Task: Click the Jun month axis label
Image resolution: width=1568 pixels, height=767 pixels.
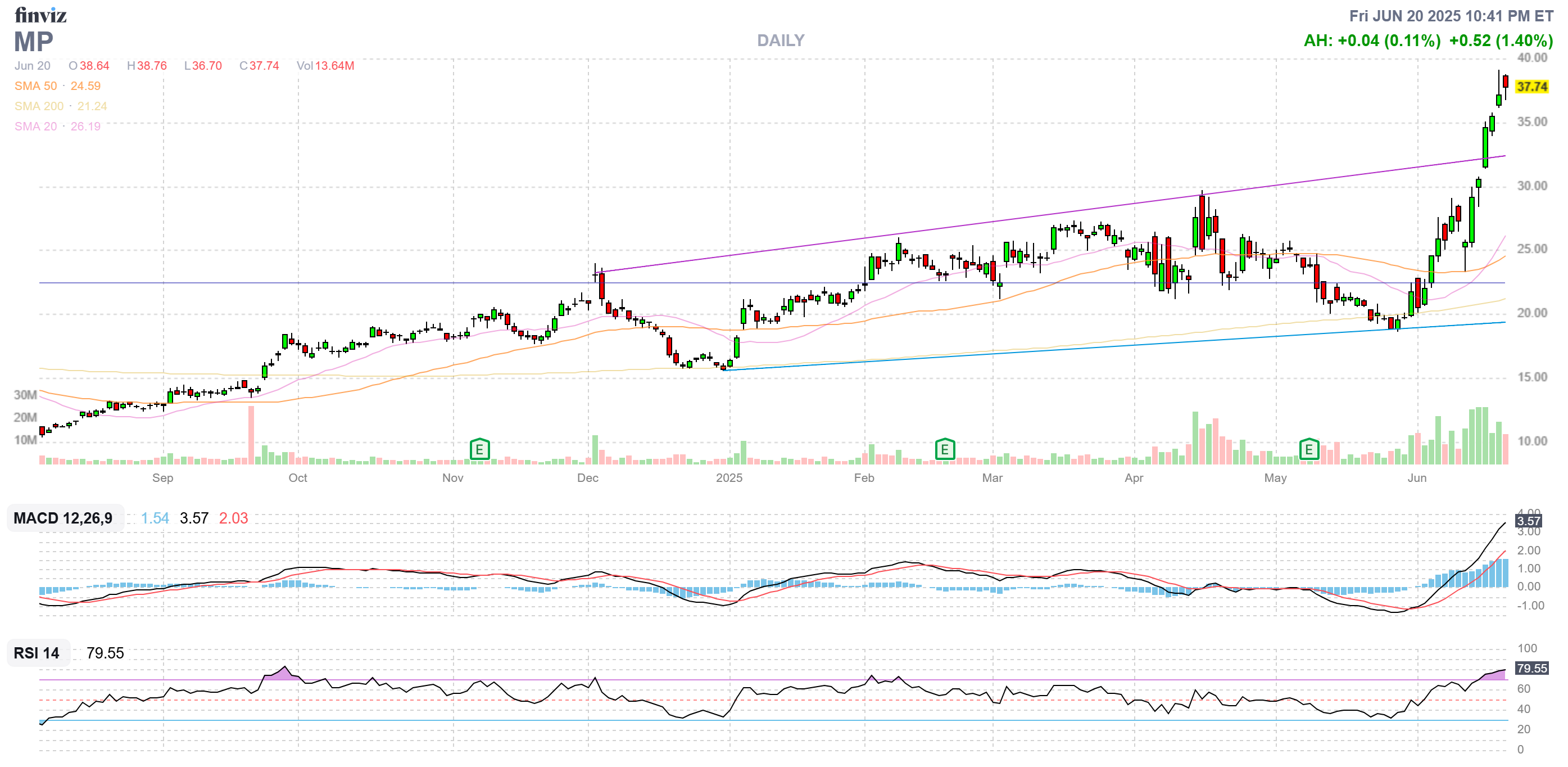Action: [1416, 477]
